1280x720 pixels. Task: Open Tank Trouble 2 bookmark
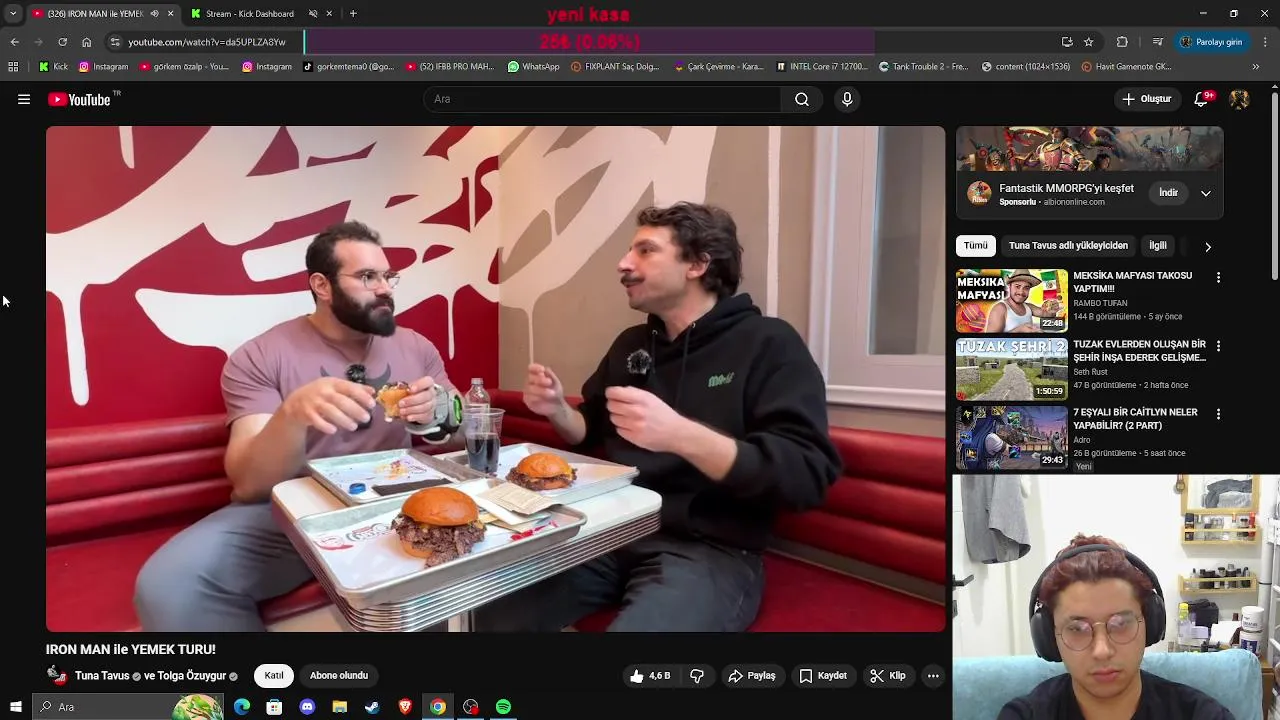pos(923,67)
